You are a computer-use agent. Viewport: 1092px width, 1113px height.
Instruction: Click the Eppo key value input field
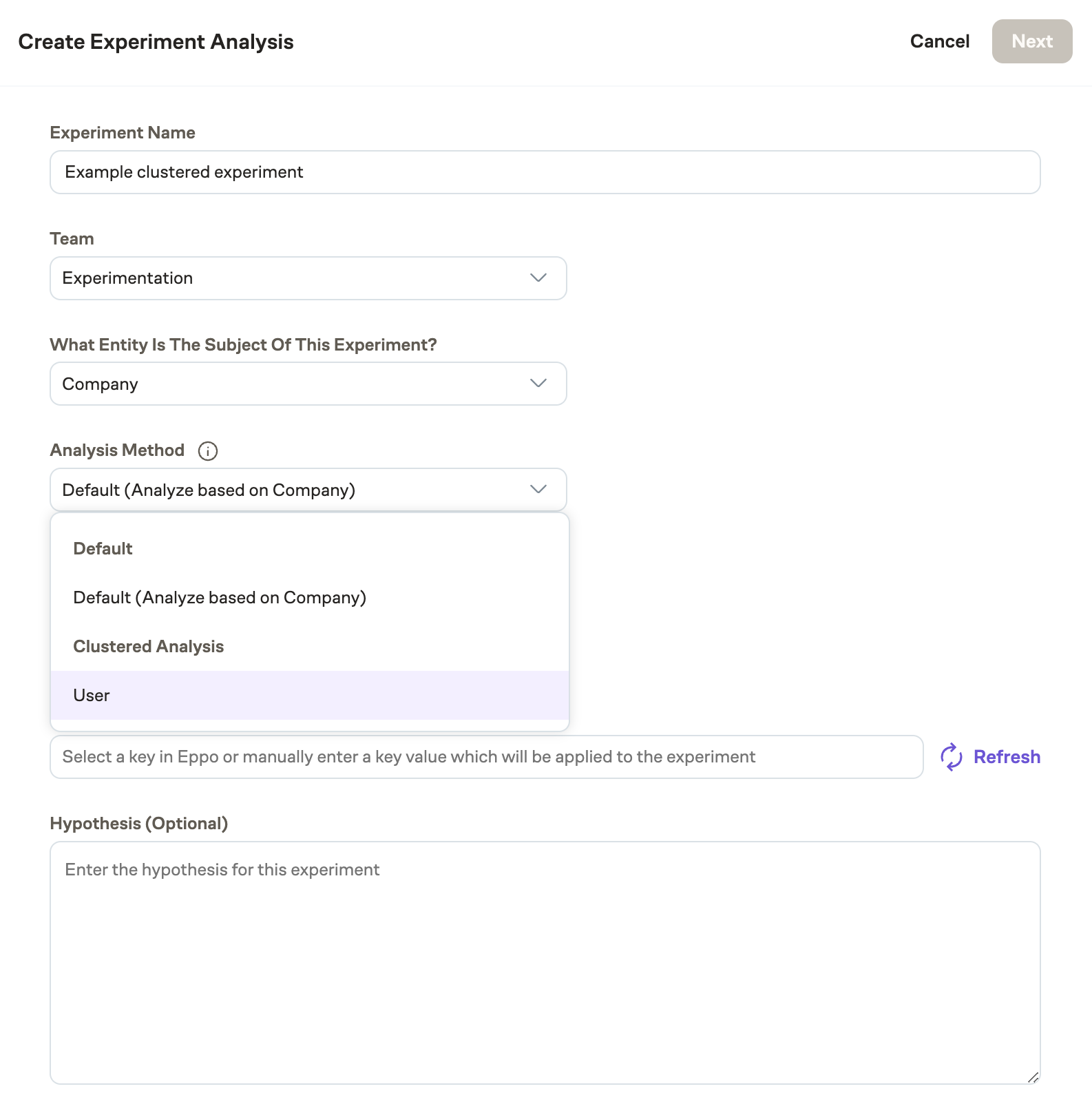pos(485,757)
